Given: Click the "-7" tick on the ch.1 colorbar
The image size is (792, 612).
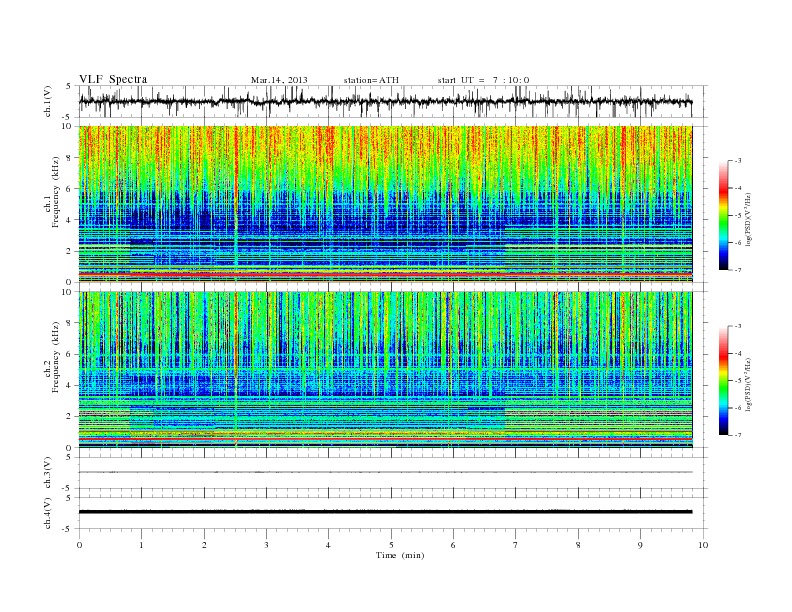Looking at the screenshot, I should click(737, 270).
